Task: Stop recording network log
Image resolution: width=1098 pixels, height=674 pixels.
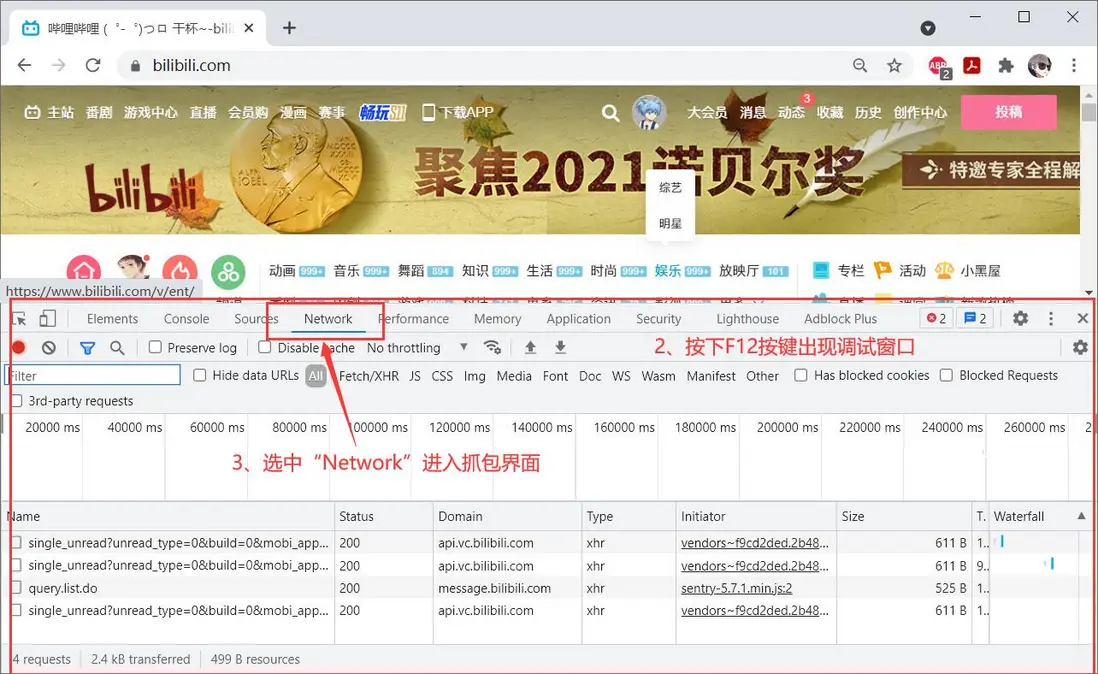Action: coord(19,347)
